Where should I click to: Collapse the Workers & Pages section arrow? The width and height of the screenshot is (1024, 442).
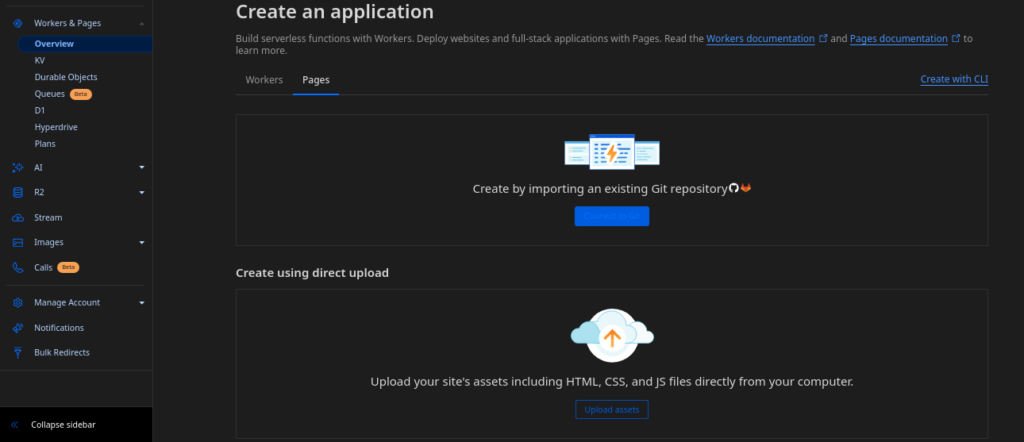[142, 24]
